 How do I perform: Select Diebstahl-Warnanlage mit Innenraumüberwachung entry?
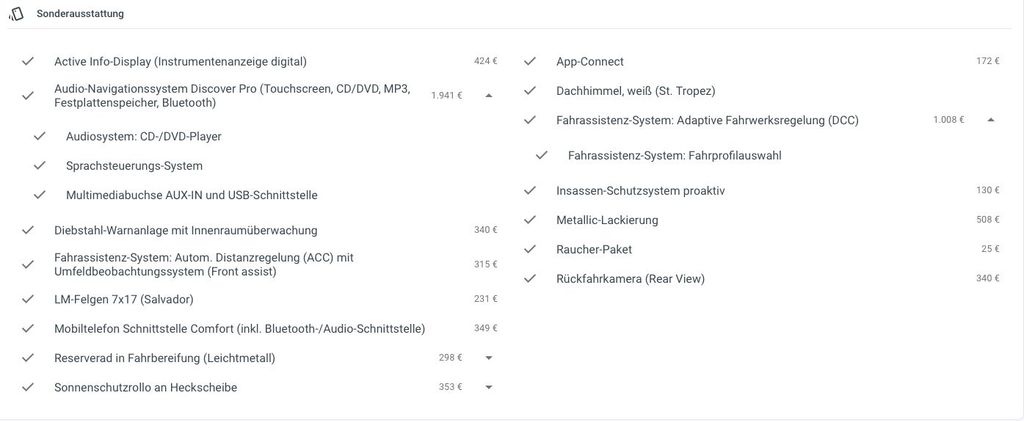tap(260, 230)
